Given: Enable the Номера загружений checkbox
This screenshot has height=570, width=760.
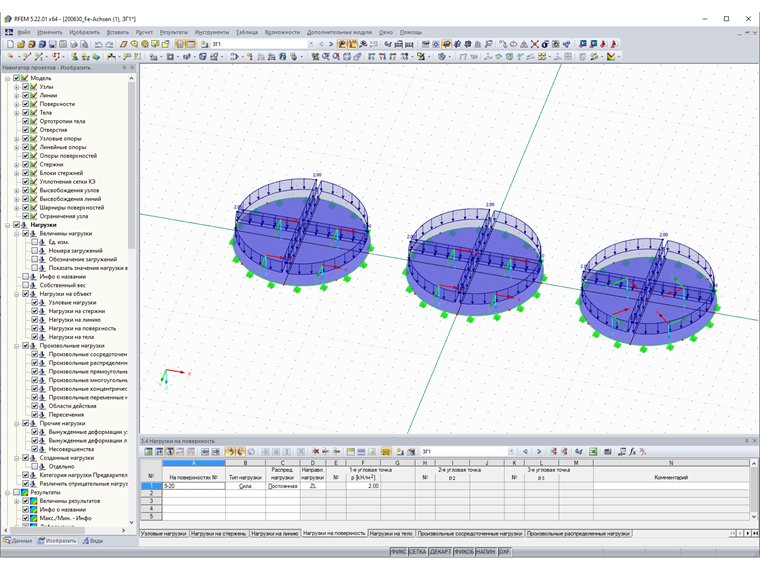Looking at the screenshot, I should pos(34,251).
